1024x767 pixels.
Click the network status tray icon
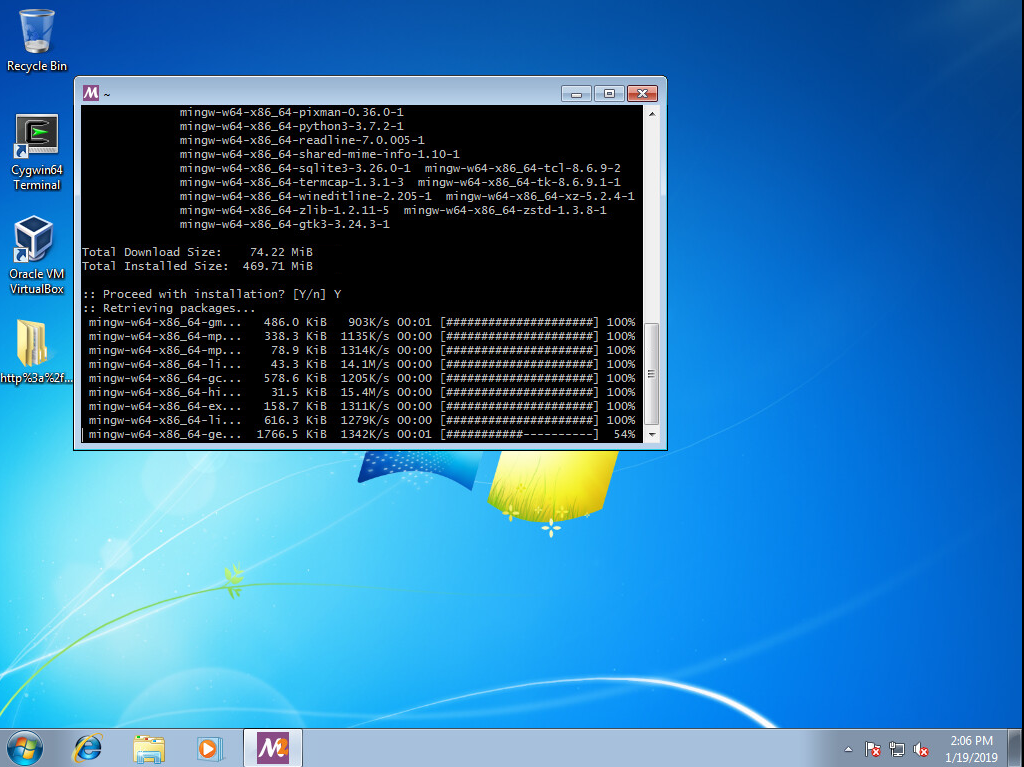(x=897, y=748)
